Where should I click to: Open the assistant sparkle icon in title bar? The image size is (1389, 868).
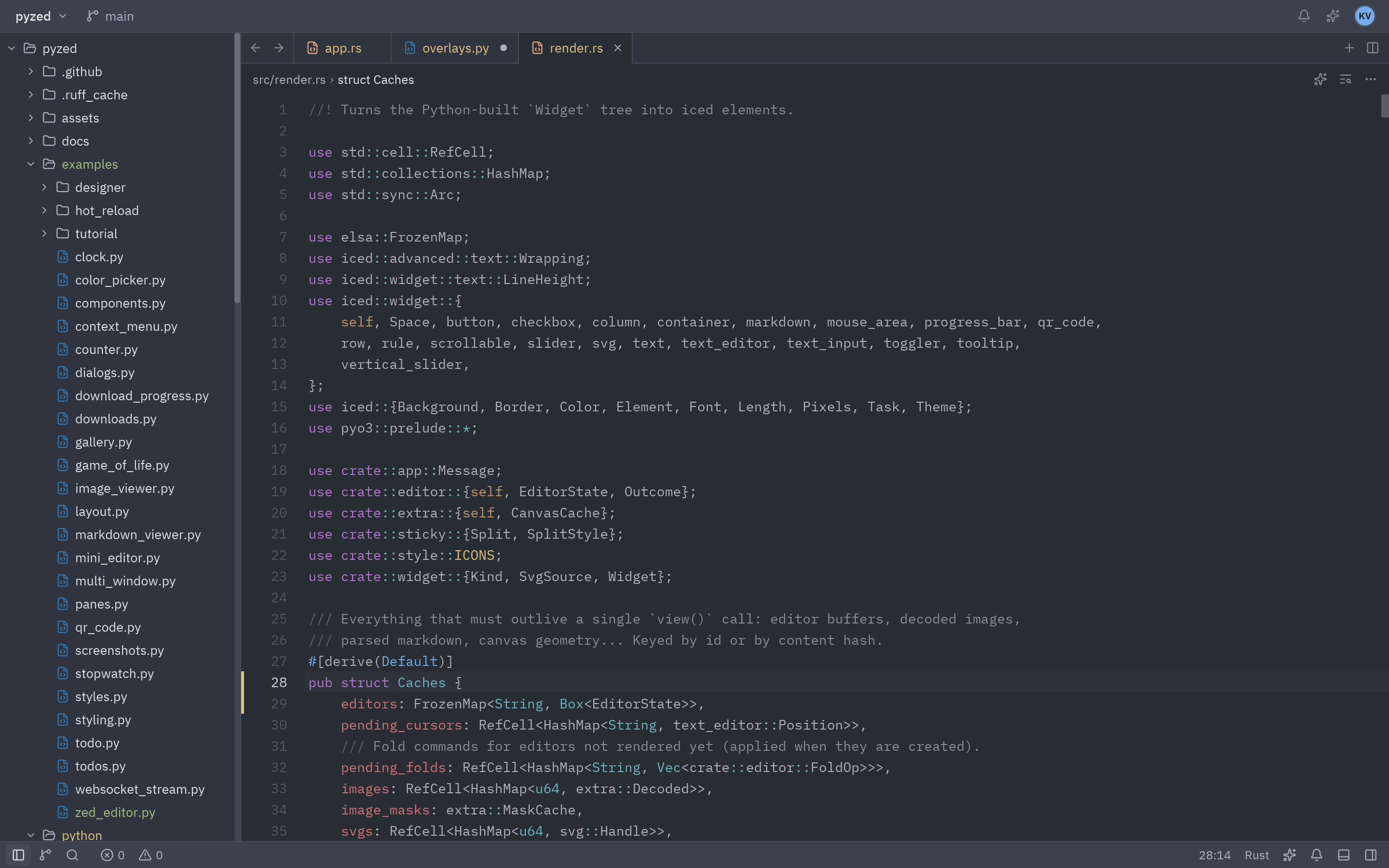pyautogui.click(x=1333, y=16)
